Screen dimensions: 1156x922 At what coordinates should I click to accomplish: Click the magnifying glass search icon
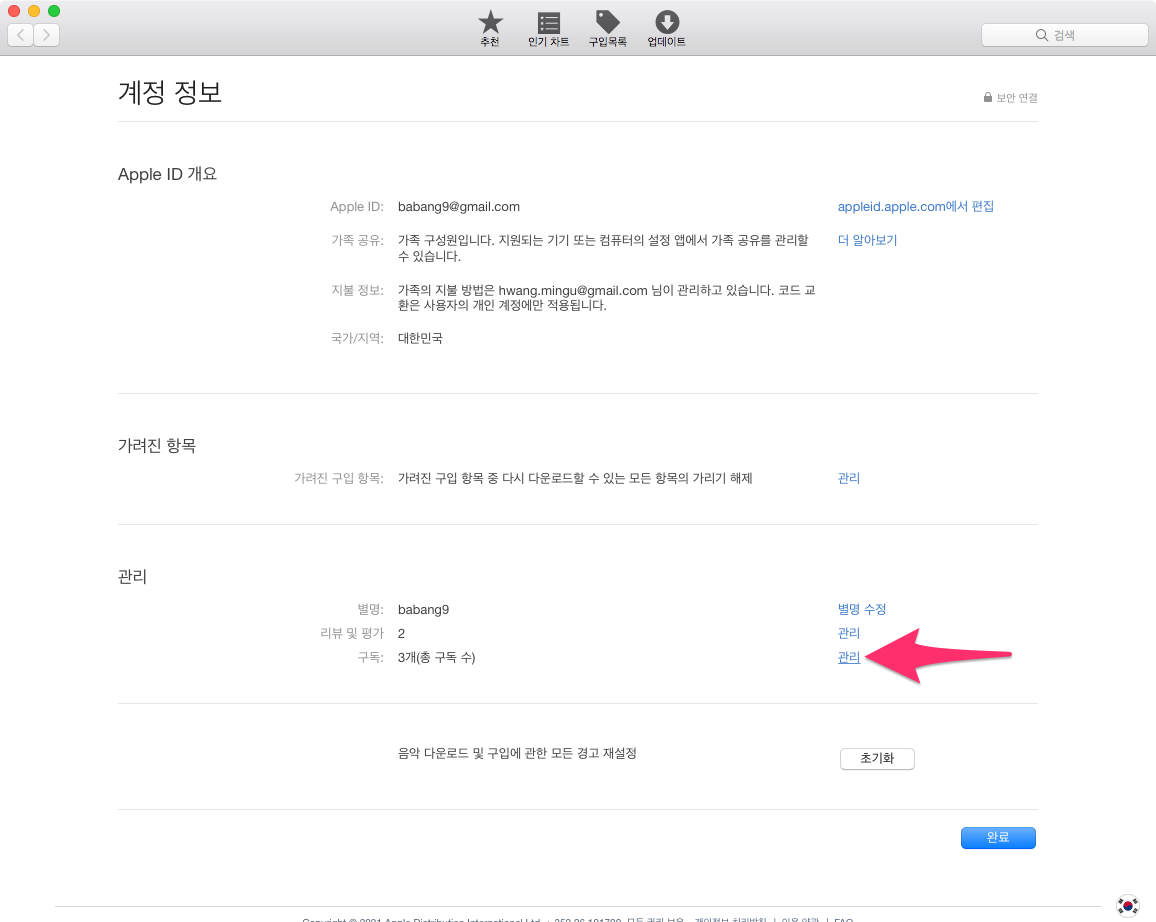point(1042,35)
